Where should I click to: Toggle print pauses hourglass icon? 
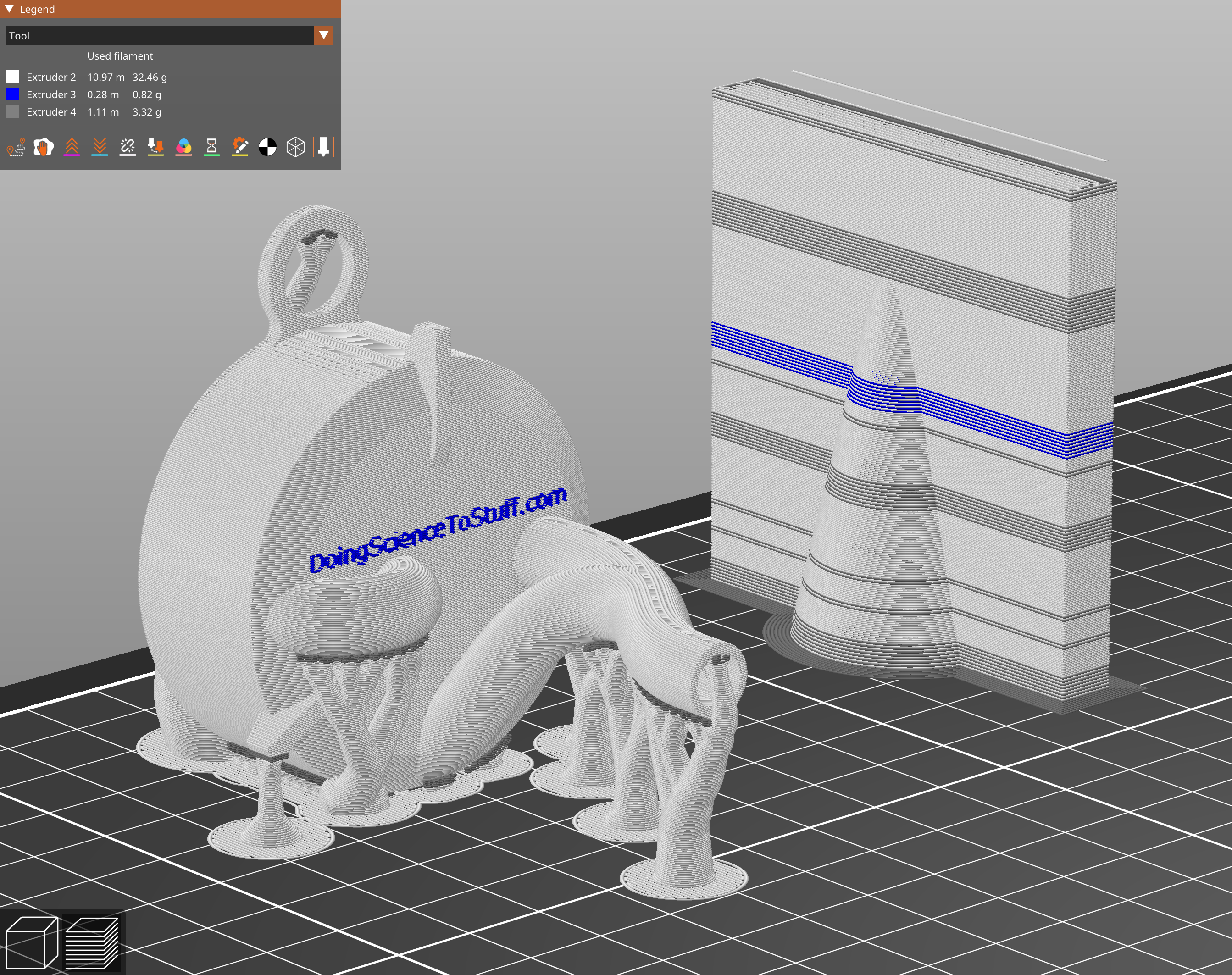click(x=211, y=147)
